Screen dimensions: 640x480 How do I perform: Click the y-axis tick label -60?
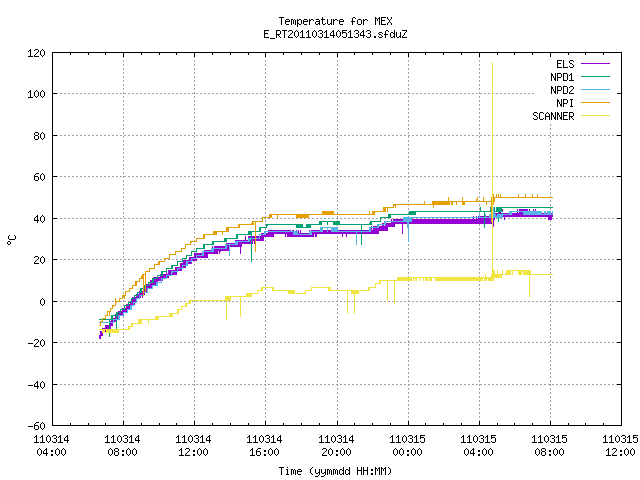(36, 426)
